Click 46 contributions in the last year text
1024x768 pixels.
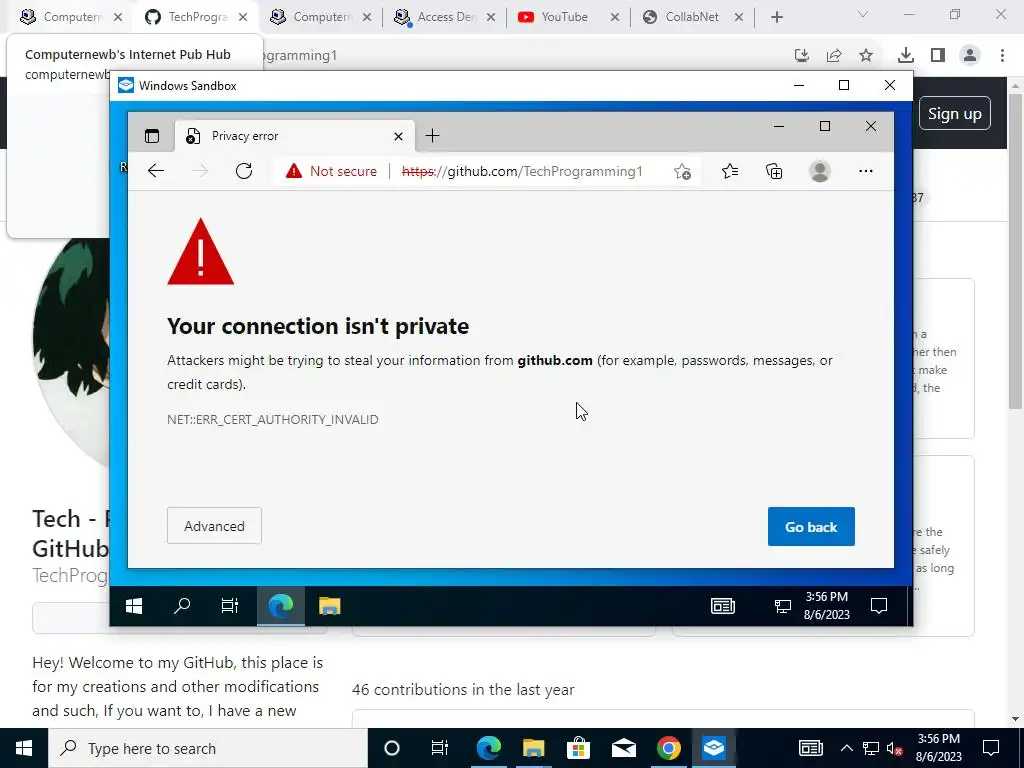[x=463, y=690]
